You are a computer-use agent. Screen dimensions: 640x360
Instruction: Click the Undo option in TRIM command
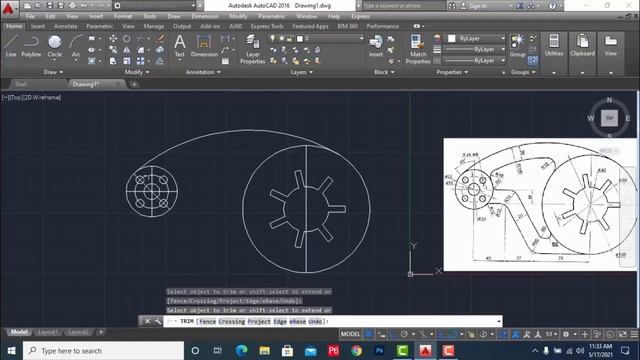point(315,322)
